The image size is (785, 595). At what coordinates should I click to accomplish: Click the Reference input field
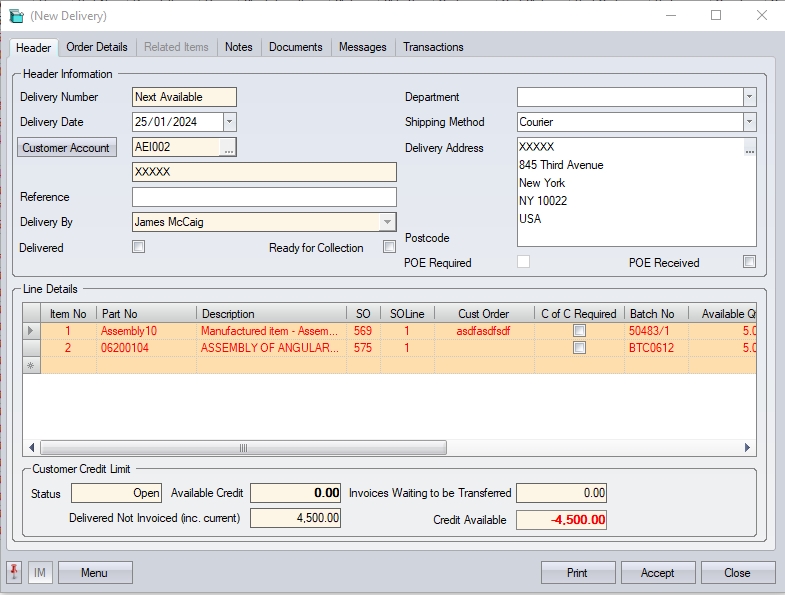point(264,197)
